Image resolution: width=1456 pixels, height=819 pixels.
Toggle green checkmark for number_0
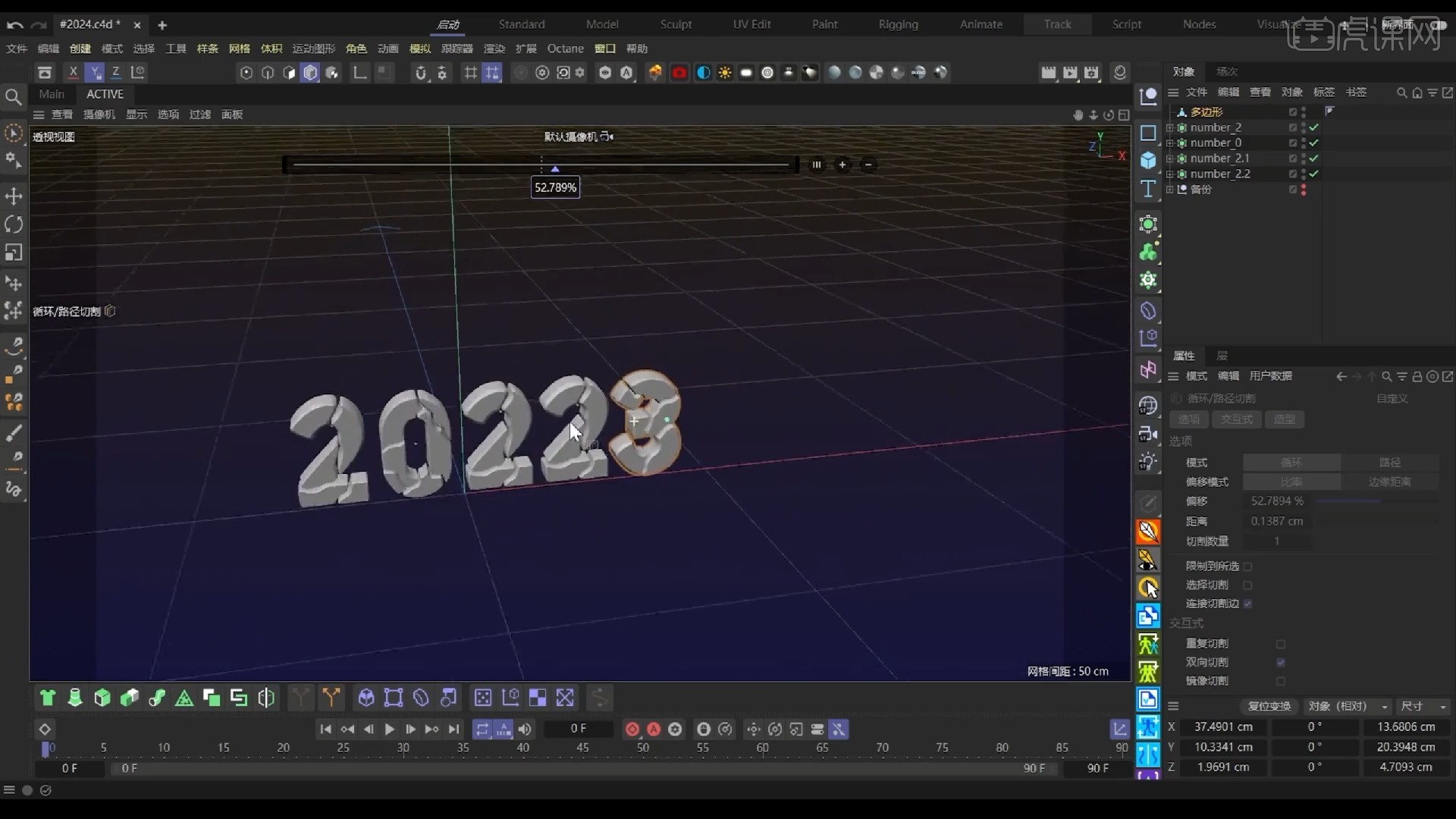(1314, 143)
